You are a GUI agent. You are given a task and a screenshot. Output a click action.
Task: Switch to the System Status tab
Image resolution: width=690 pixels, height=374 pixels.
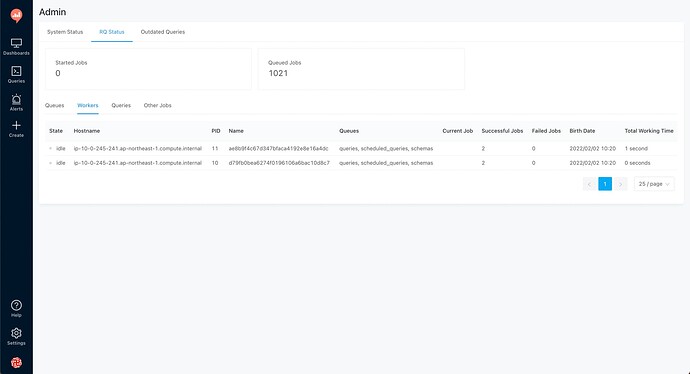(65, 32)
